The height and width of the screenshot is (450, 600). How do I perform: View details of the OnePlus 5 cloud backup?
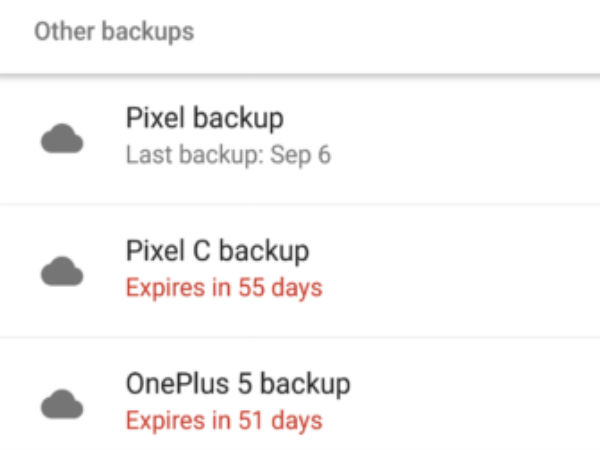point(300,394)
